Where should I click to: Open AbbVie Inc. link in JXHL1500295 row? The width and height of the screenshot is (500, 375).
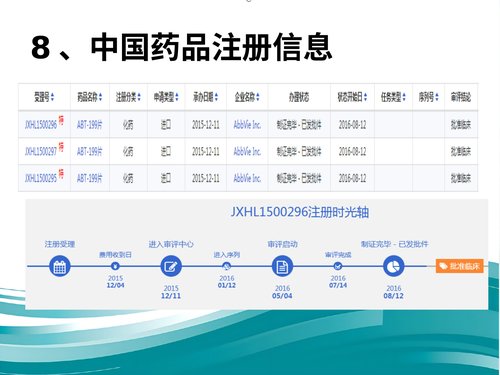[247, 178]
